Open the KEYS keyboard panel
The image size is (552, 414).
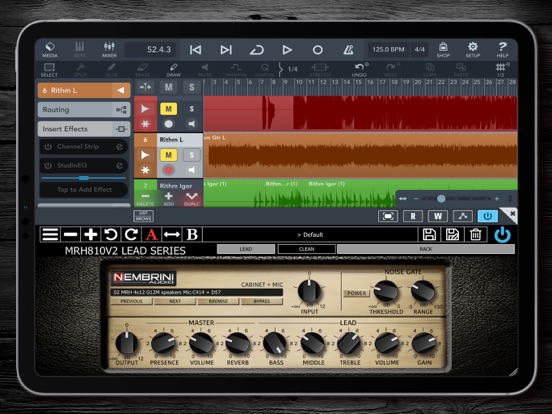point(80,50)
